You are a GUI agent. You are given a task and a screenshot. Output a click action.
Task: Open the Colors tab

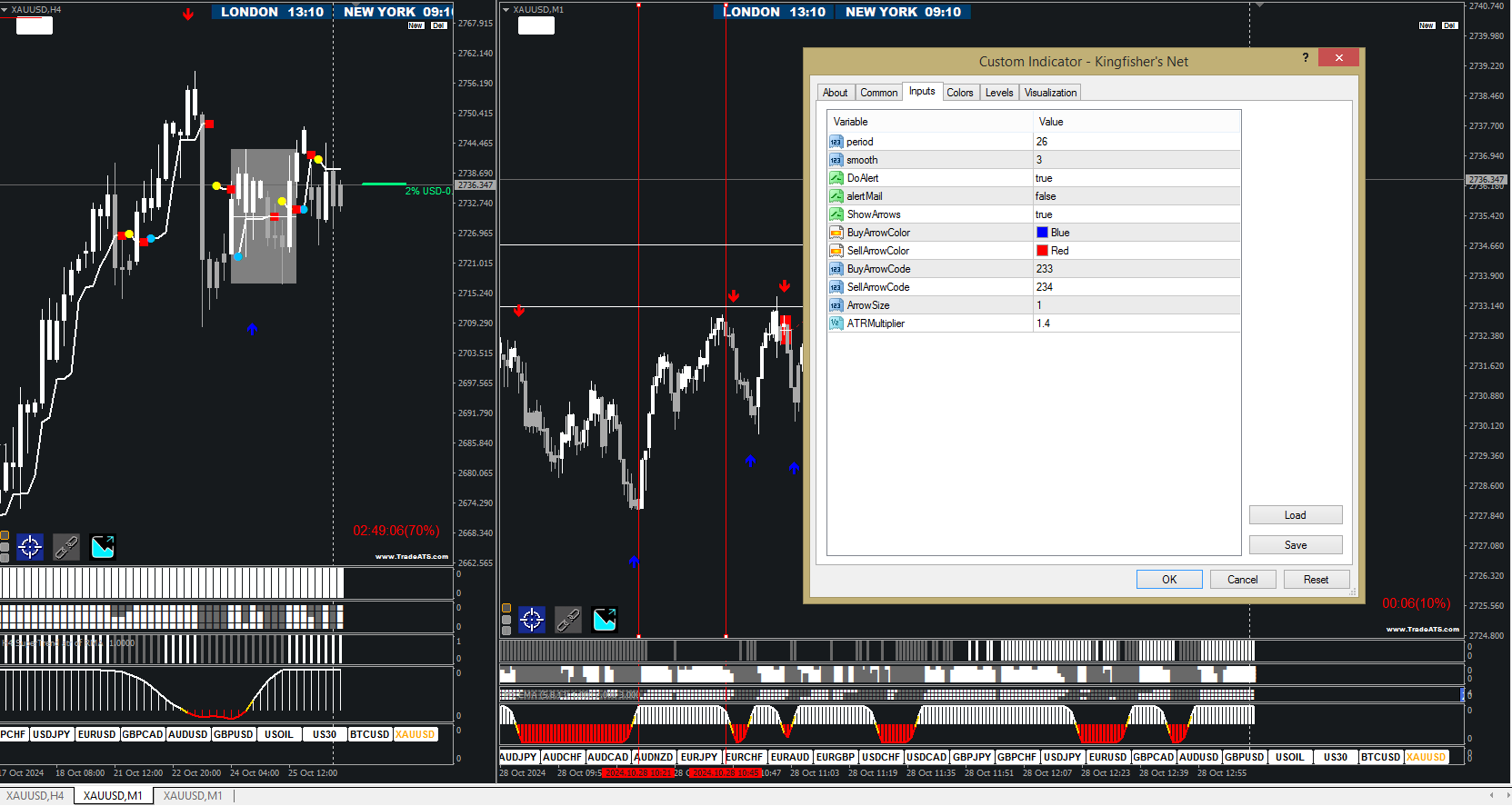[x=960, y=93]
